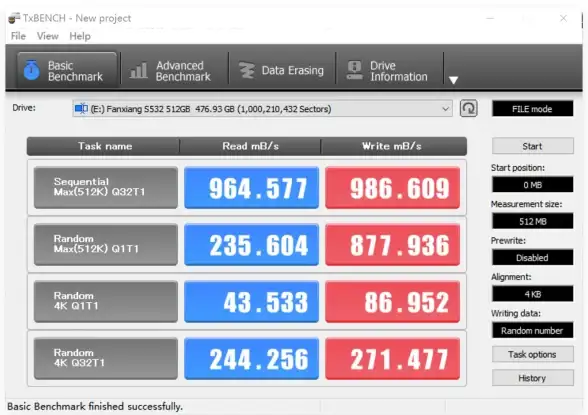Image resolution: width=588 pixels, height=415 pixels.
Task: Click the Read mB/s column header
Action: click(x=250, y=146)
